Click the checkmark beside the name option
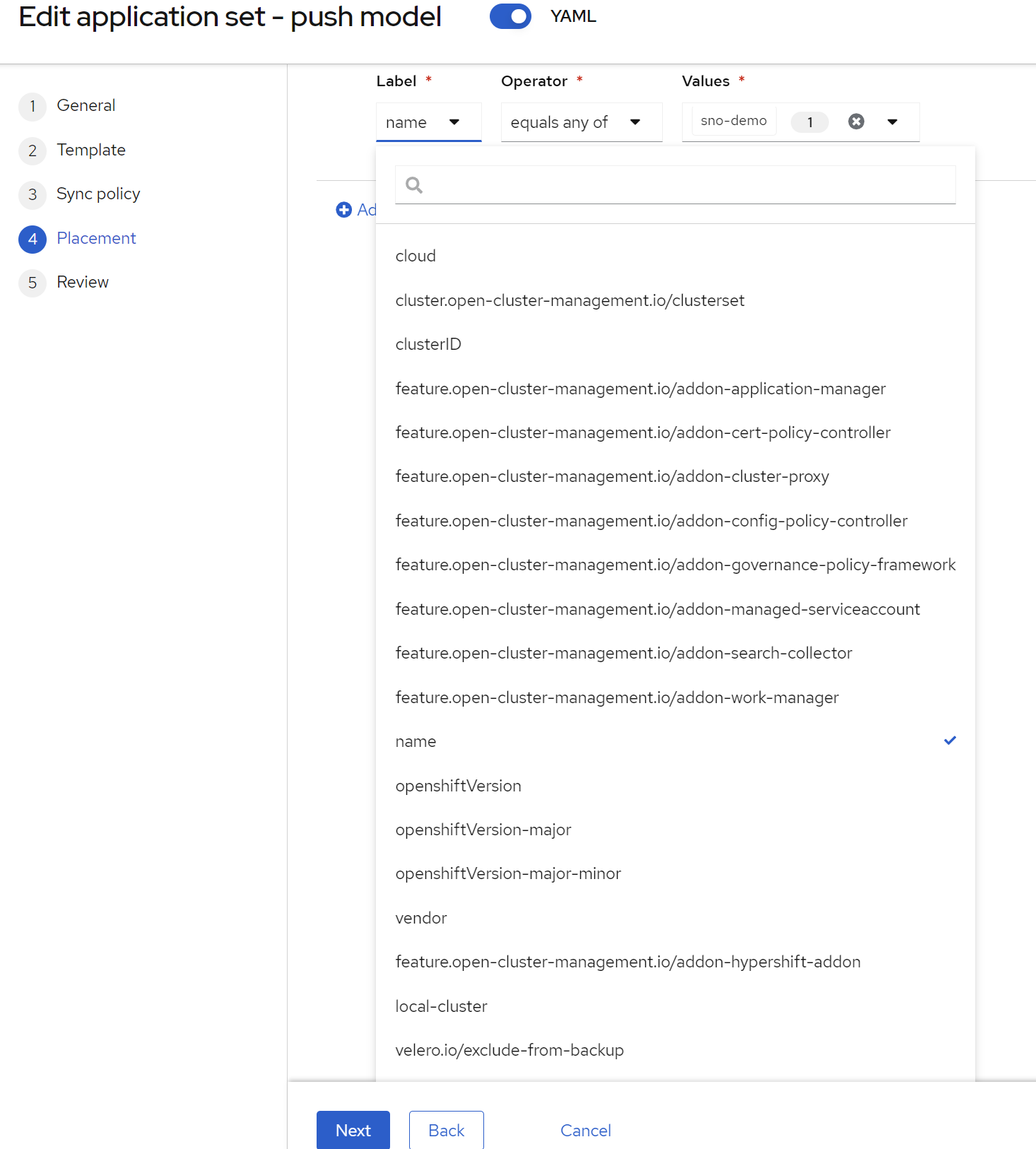The image size is (1036, 1149). click(x=950, y=741)
